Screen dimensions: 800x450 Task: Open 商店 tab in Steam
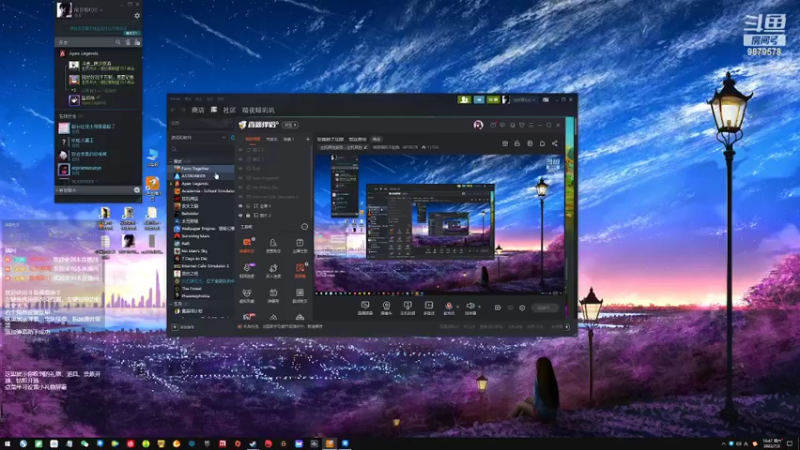[x=198, y=110]
